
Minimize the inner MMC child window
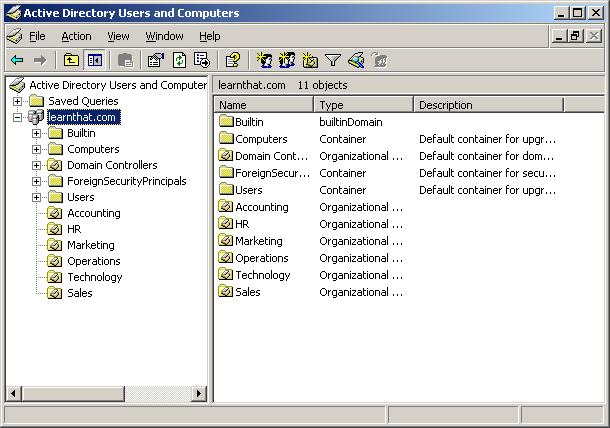(559, 36)
